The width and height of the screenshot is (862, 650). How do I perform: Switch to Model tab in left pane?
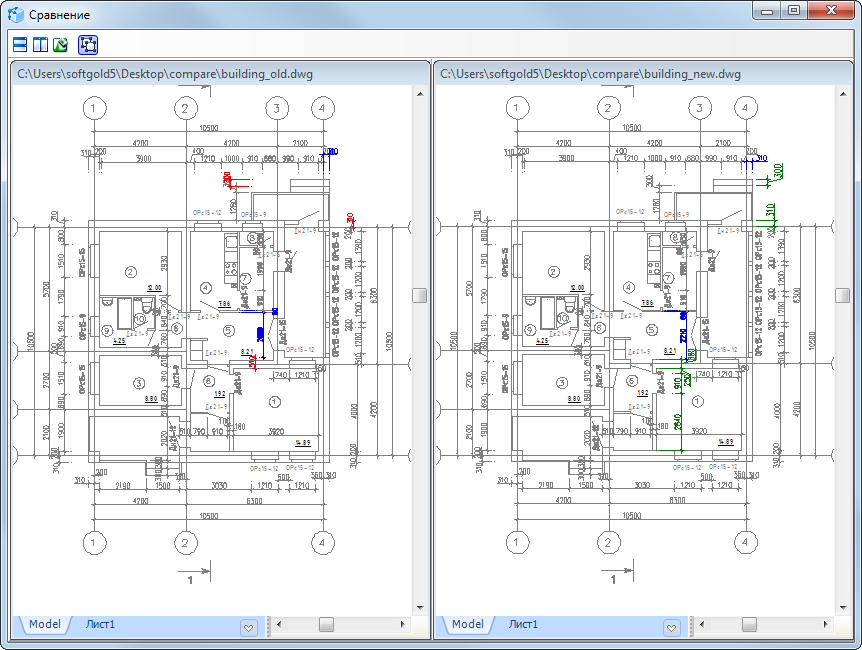click(x=44, y=624)
